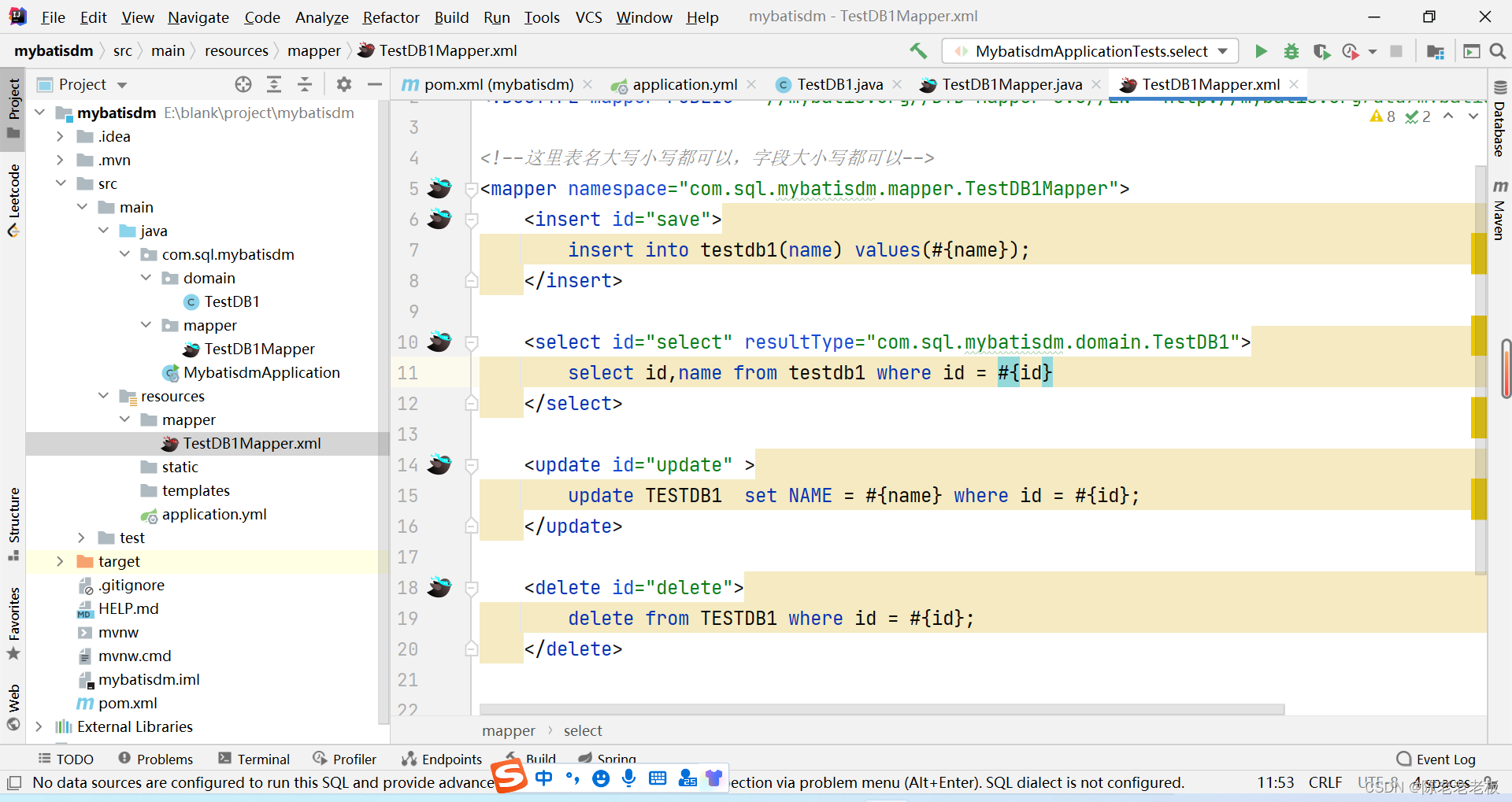Click the Build project hammer icon
Screen dimensions: 1512x802
[x=918, y=51]
